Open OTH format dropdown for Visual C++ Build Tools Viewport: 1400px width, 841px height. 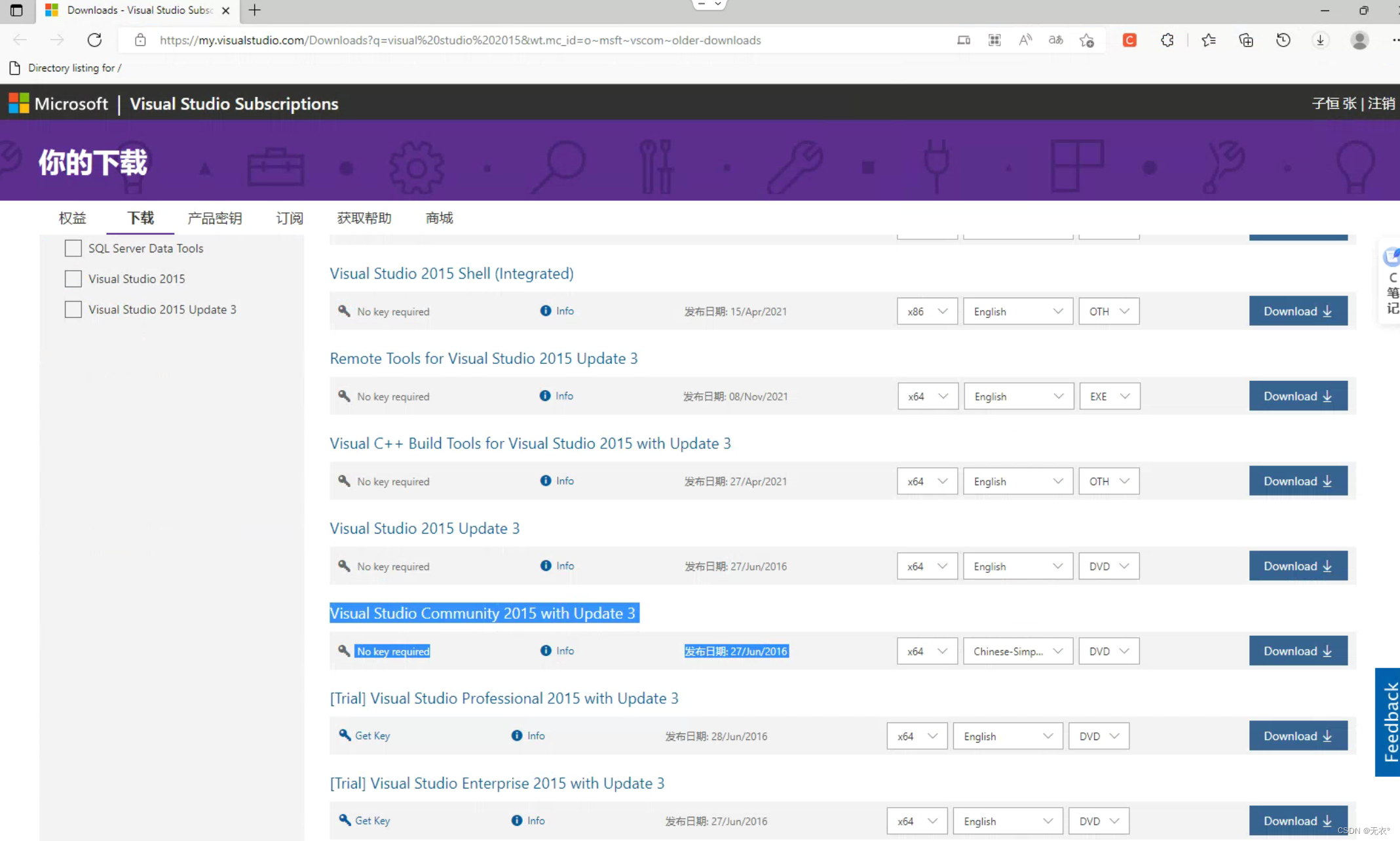[1109, 481]
